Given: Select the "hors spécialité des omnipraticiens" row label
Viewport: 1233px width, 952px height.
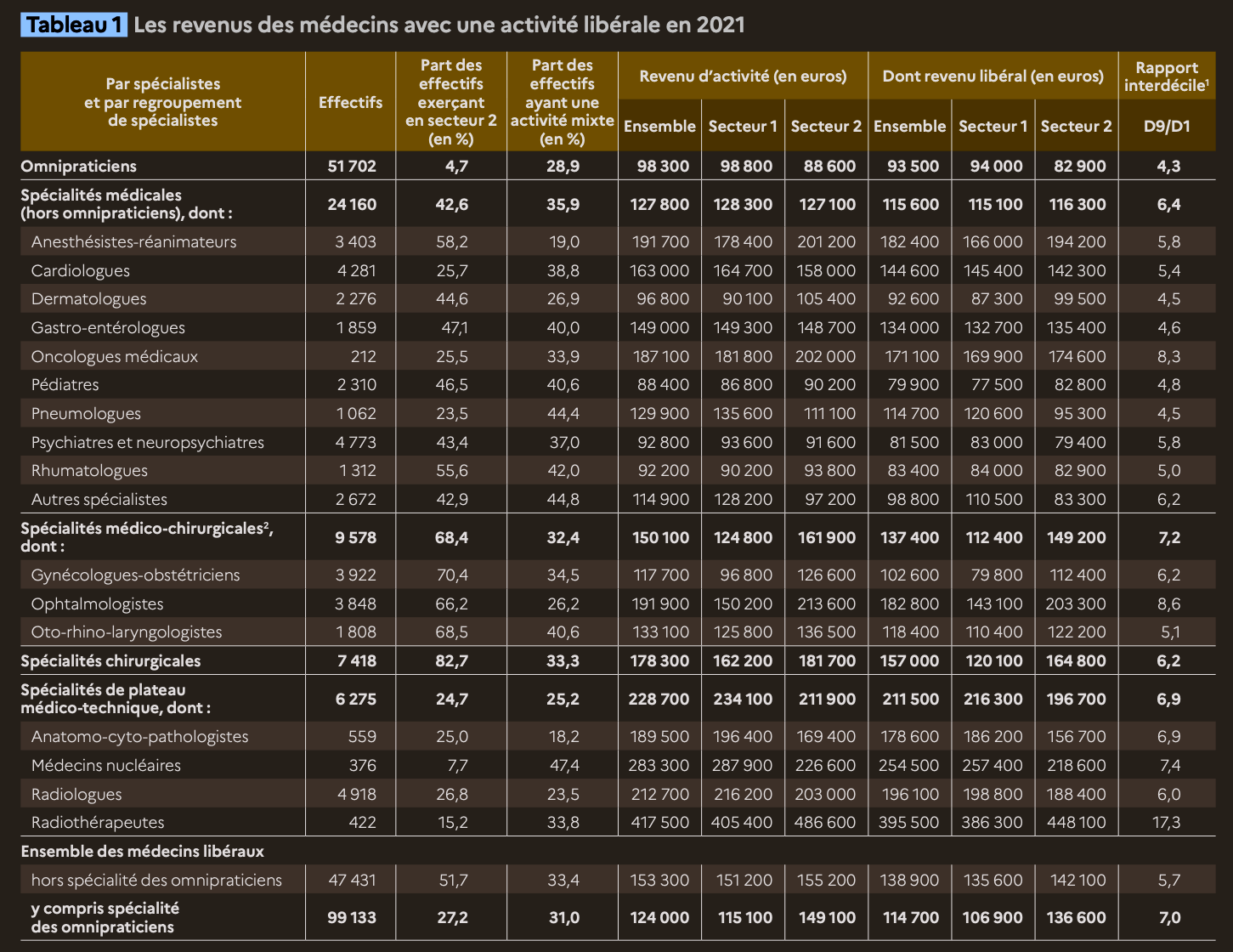Looking at the screenshot, I should click(156, 880).
